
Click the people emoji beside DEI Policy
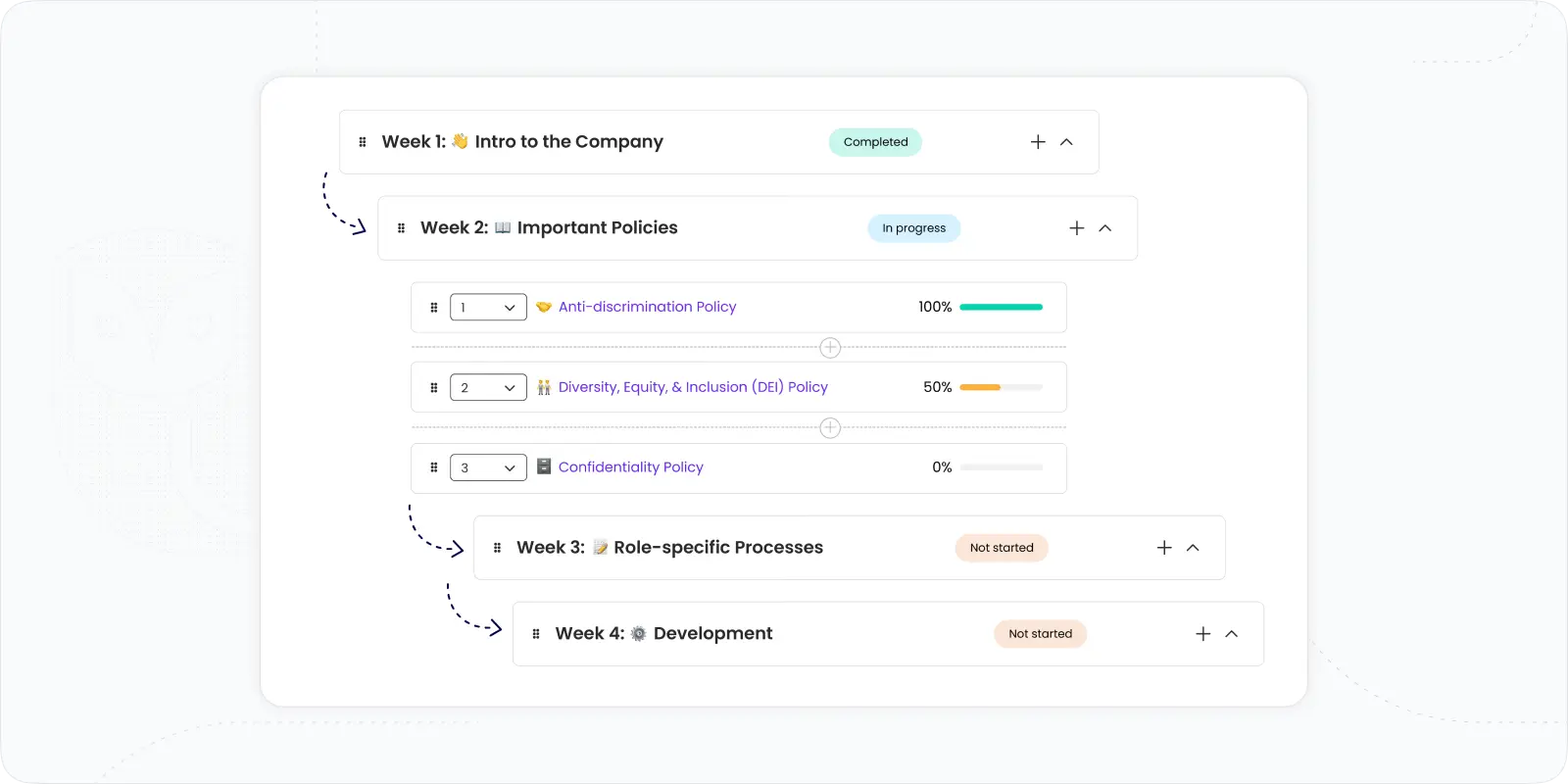point(544,387)
